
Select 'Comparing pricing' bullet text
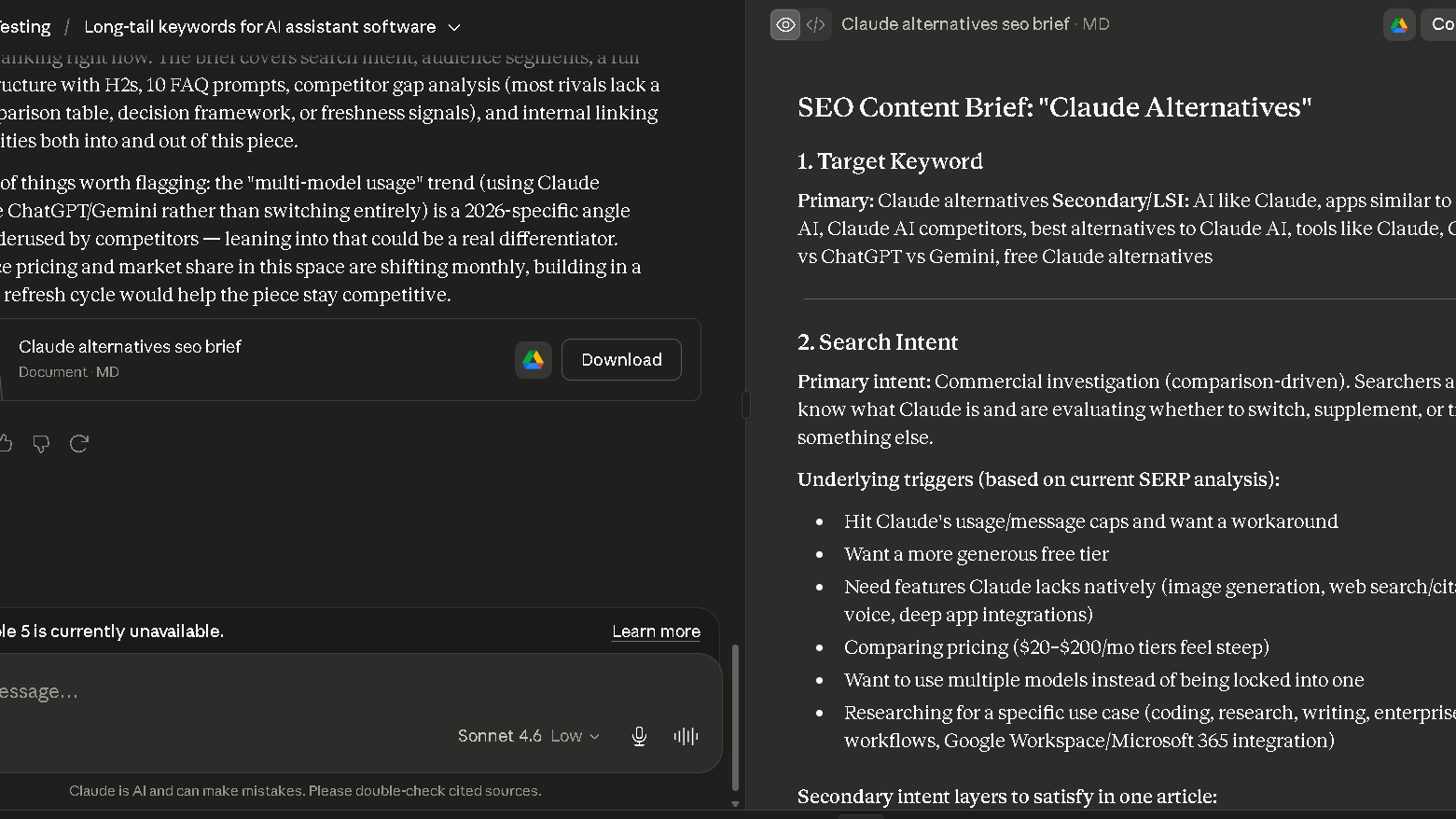click(x=1057, y=647)
